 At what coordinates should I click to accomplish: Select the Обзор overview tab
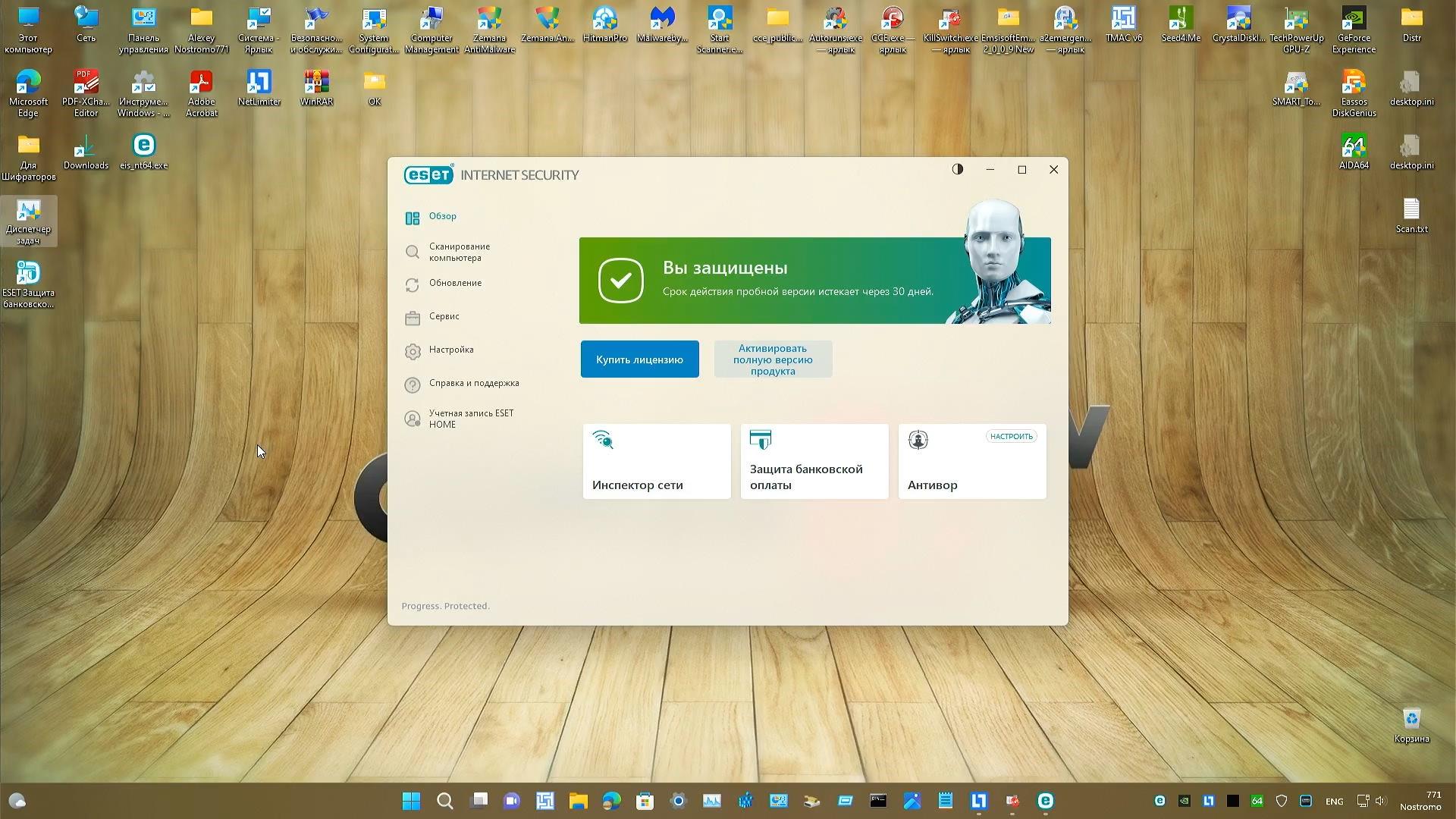pos(442,217)
